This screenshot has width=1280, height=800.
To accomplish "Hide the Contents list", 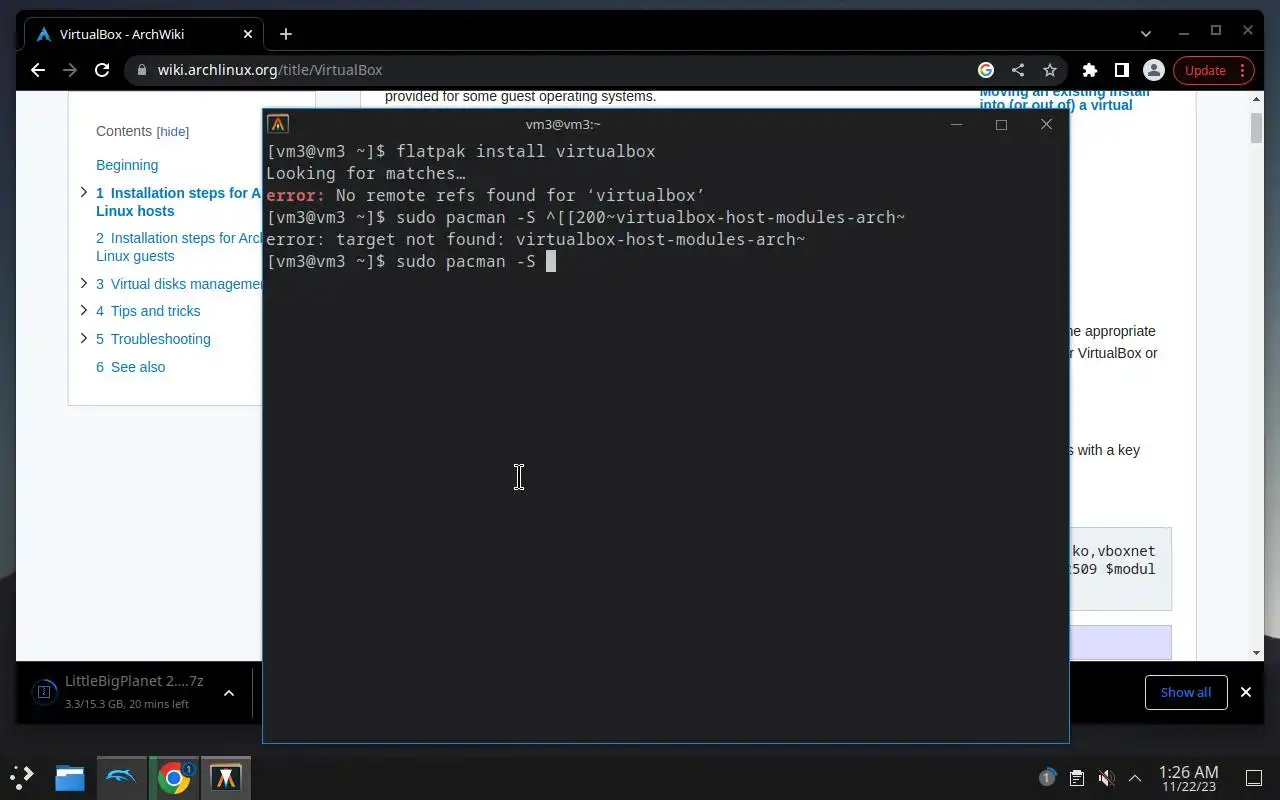I will click(x=173, y=132).
